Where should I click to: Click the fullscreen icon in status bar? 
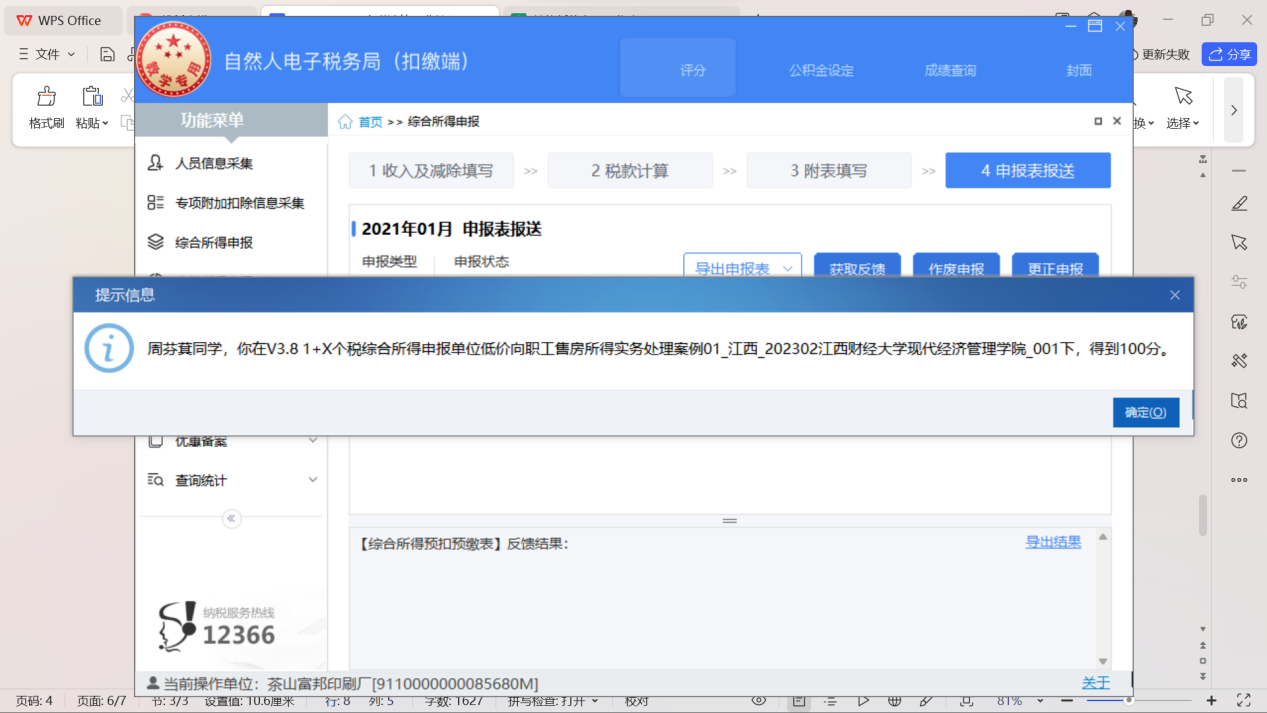(1243, 701)
